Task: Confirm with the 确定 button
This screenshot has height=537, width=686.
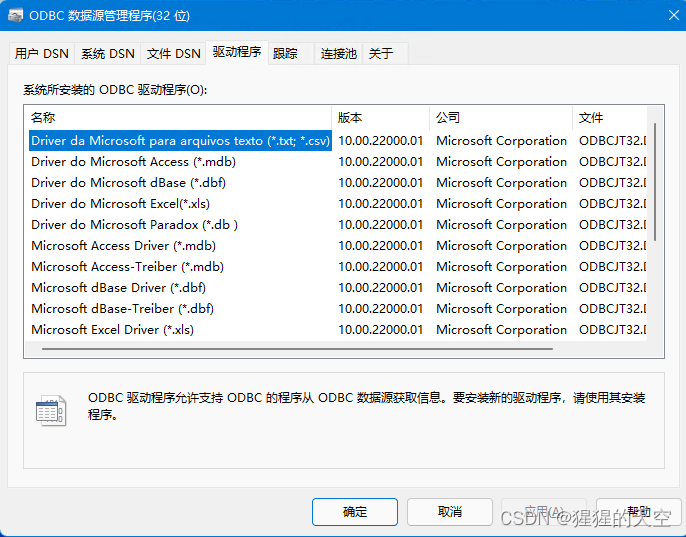Action: 355,512
